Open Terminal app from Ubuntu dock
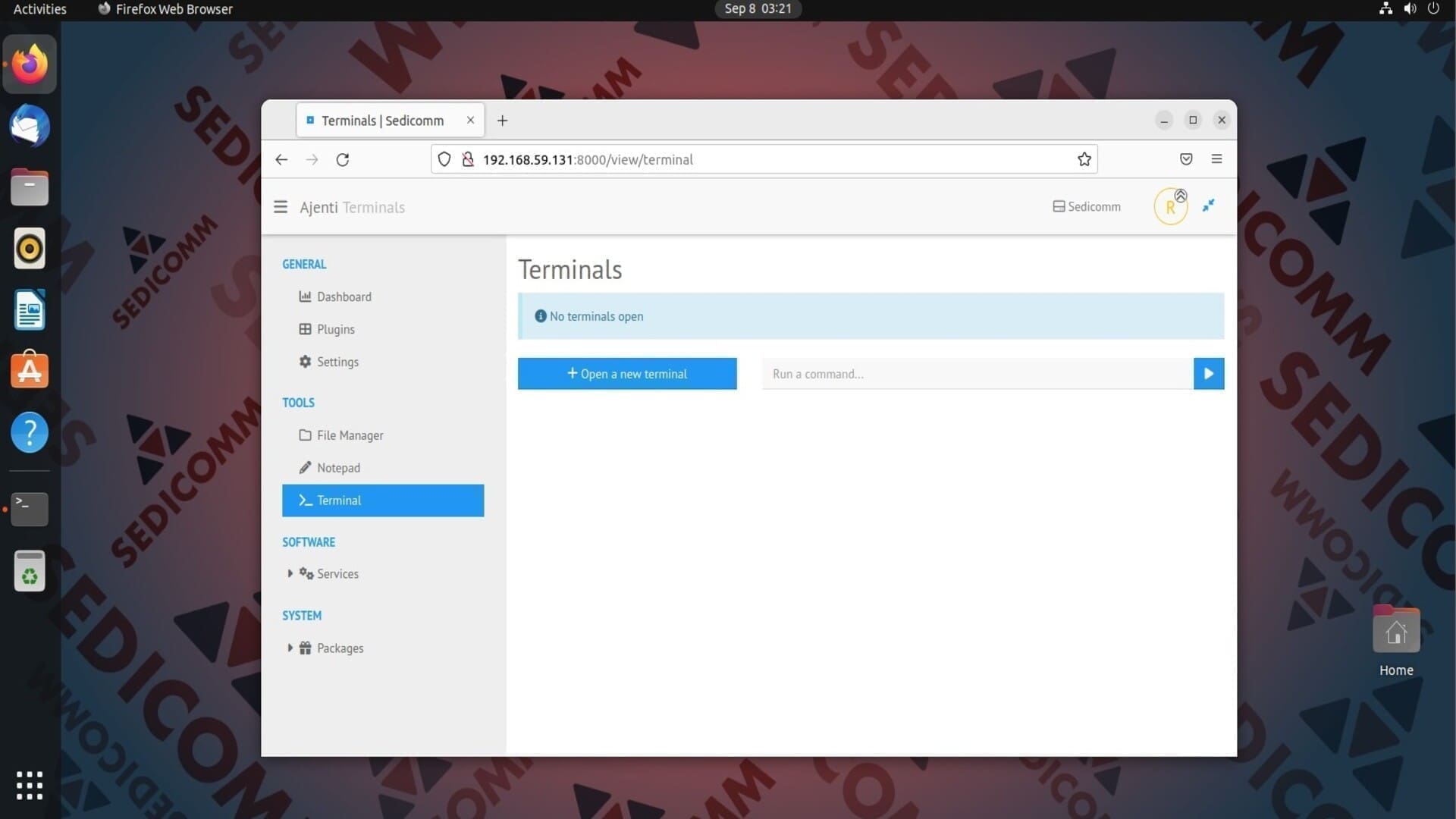The width and height of the screenshot is (1456, 819). (30, 509)
